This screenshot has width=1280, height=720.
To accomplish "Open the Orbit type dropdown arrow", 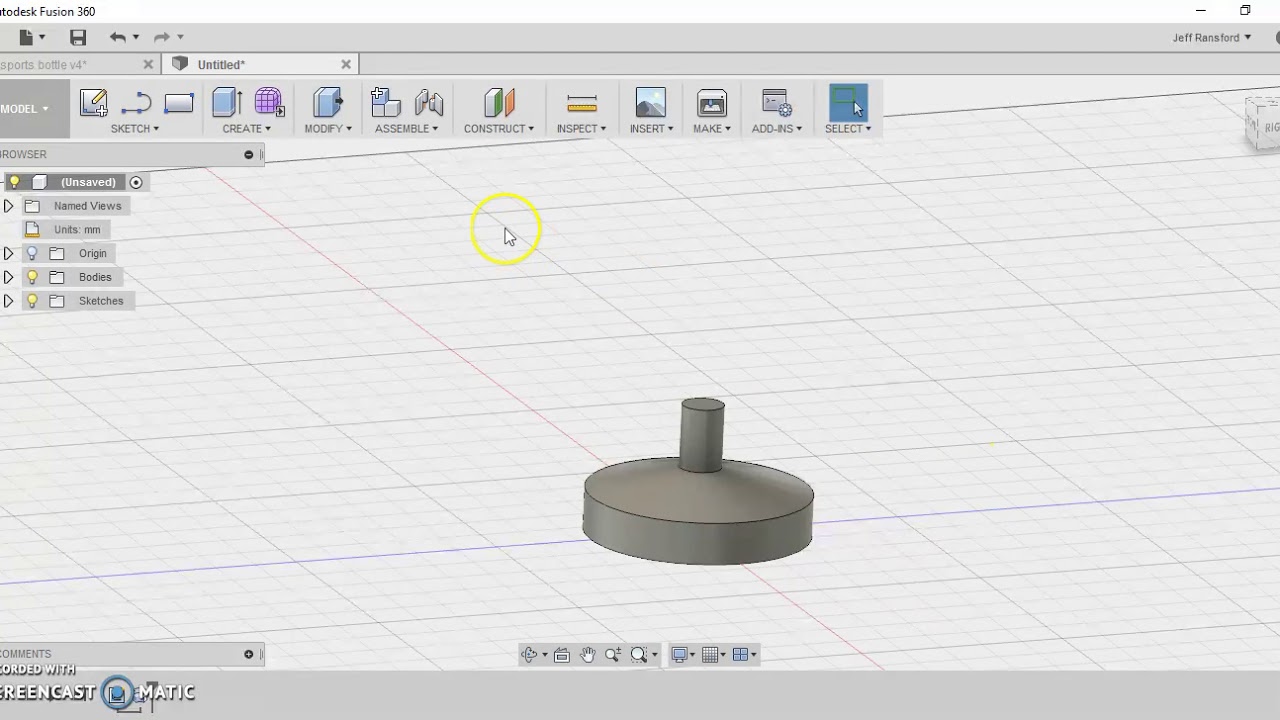I will tap(544, 654).
